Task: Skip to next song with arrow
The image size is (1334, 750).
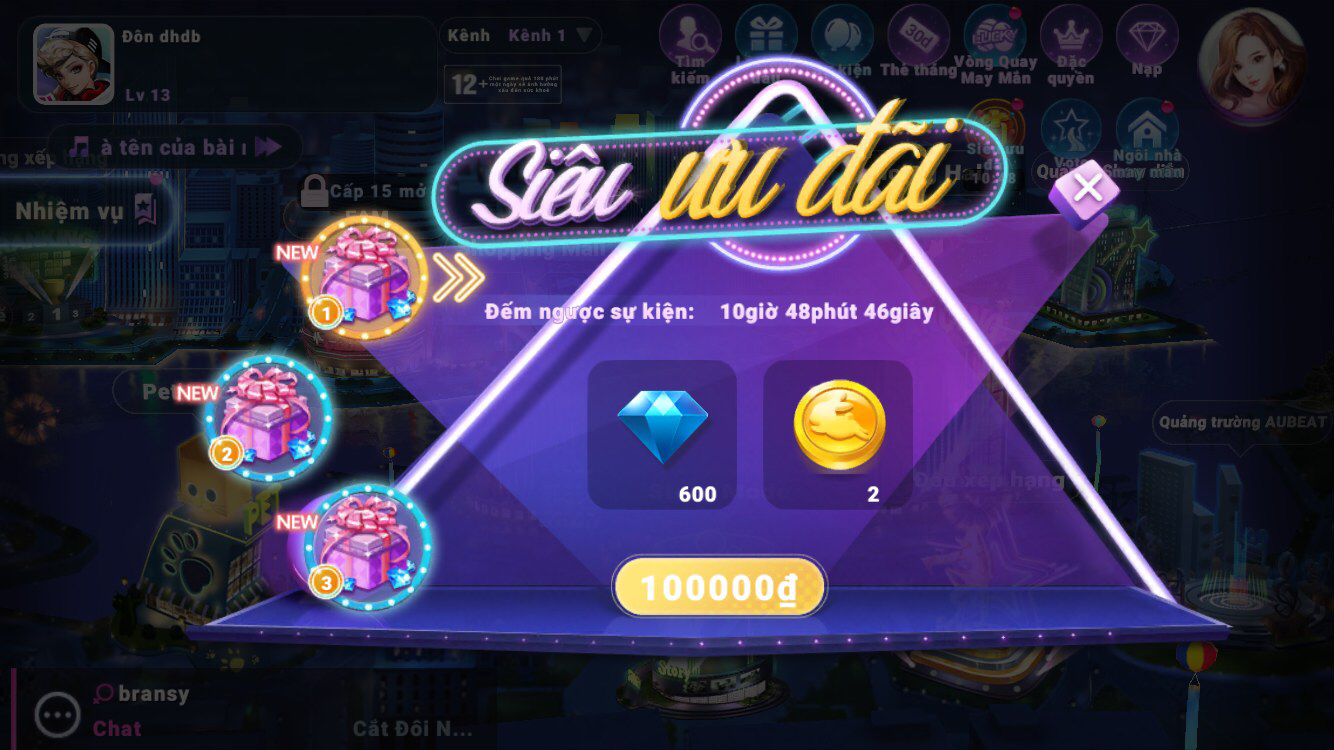Action: click(x=268, y=147)
